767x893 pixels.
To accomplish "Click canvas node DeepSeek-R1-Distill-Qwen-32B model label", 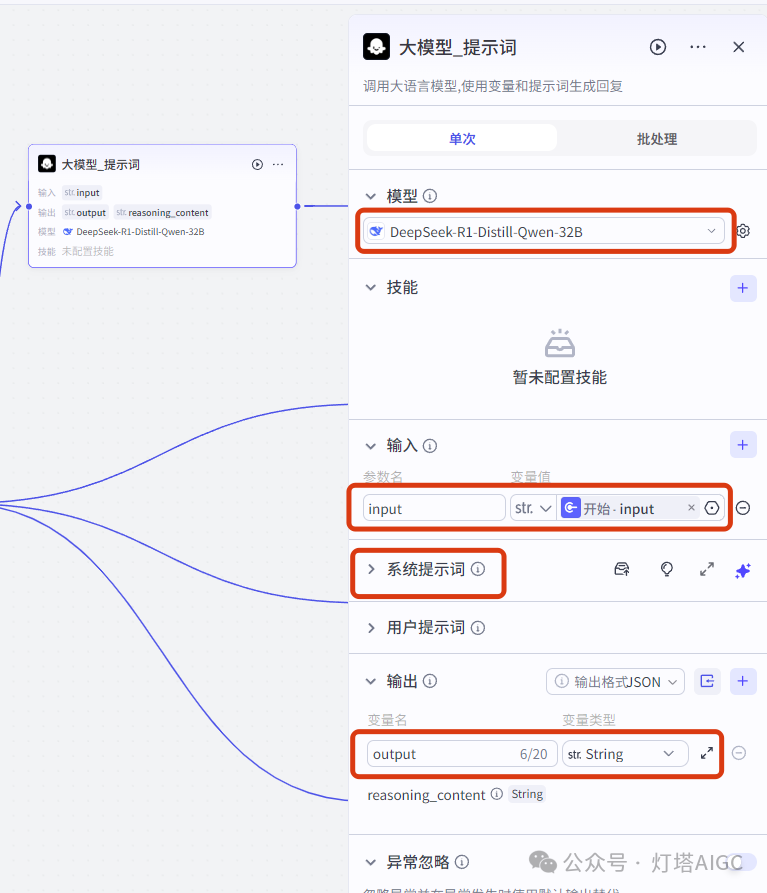I will tap(140, 232).
